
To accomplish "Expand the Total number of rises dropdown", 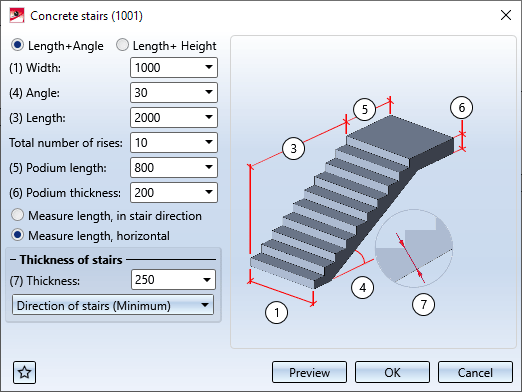I will point(209,142).
